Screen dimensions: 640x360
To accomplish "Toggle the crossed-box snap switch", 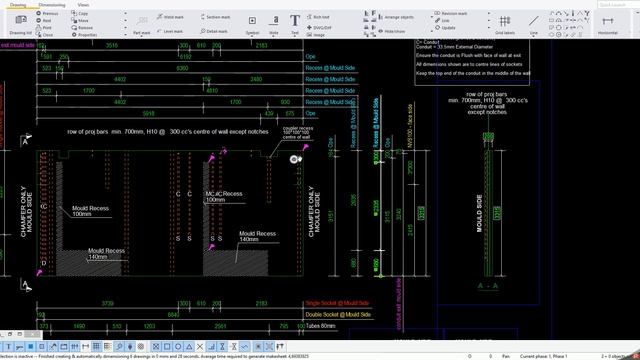I will click(x=156, y=347).
